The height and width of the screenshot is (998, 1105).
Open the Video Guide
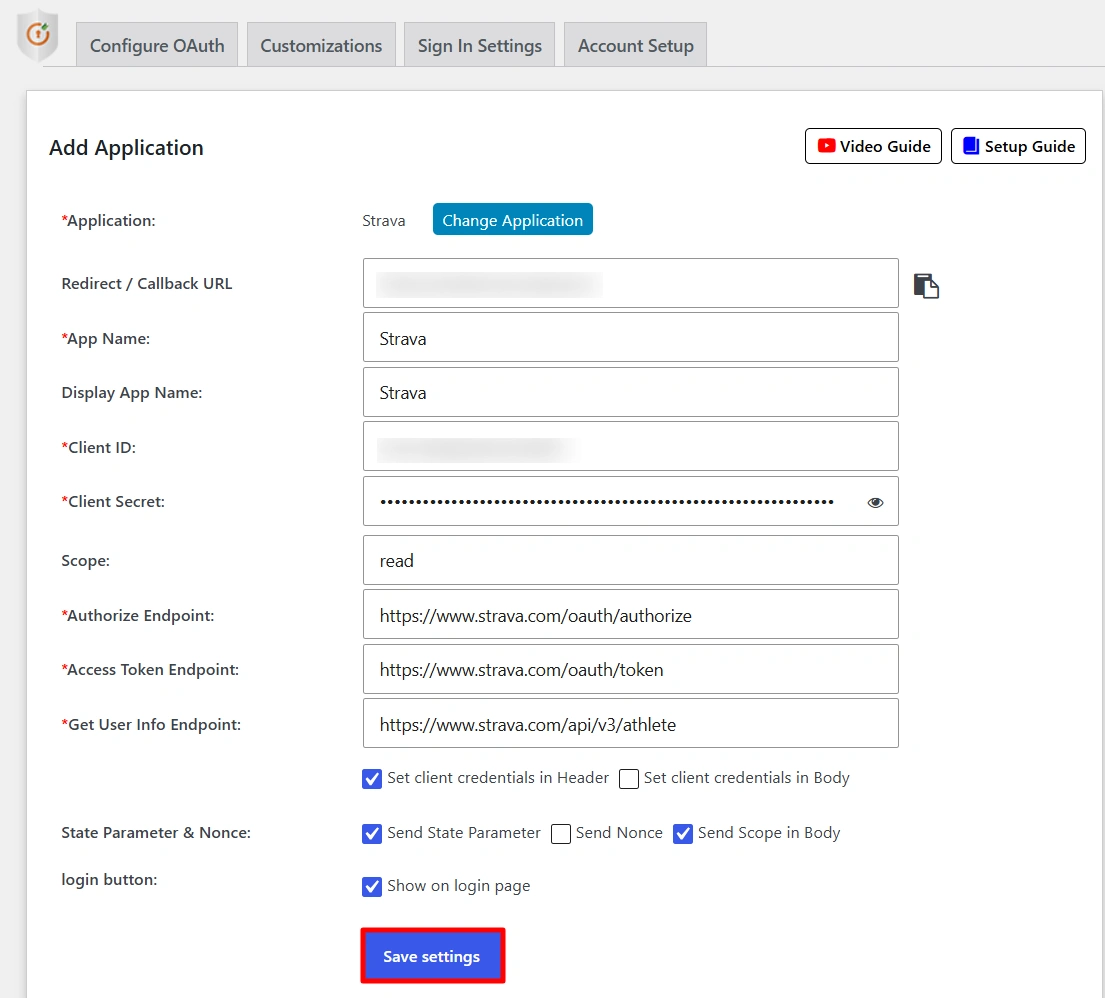coord(873,146)
